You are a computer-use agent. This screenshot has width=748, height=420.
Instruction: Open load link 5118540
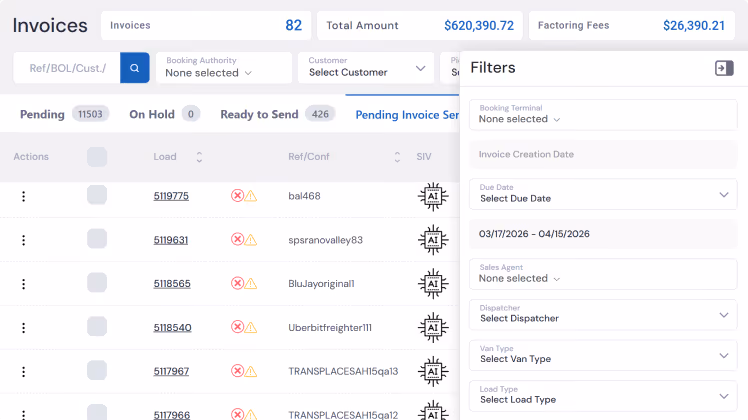[172, 328]
